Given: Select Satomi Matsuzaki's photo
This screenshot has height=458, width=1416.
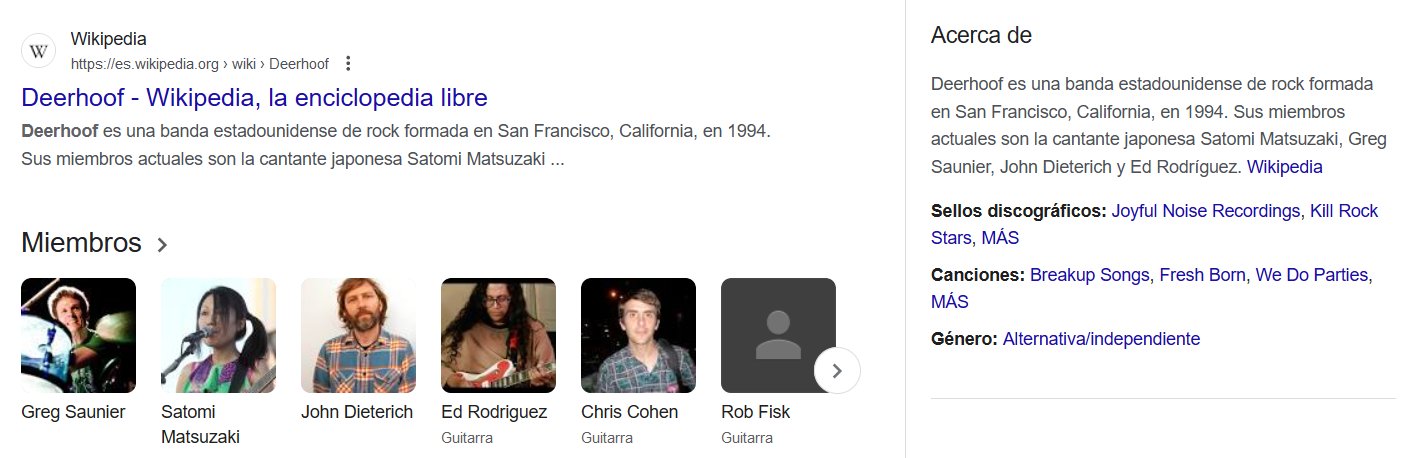Looking at the screenshot, I should (x=218, y=335).
